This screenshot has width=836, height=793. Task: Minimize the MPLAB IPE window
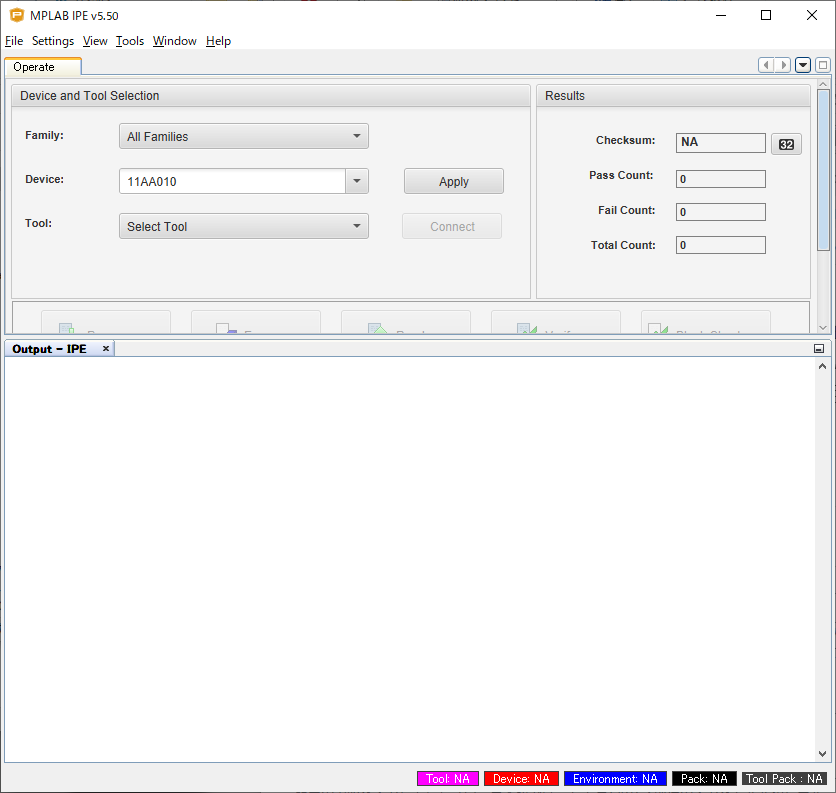click(721, 15)
